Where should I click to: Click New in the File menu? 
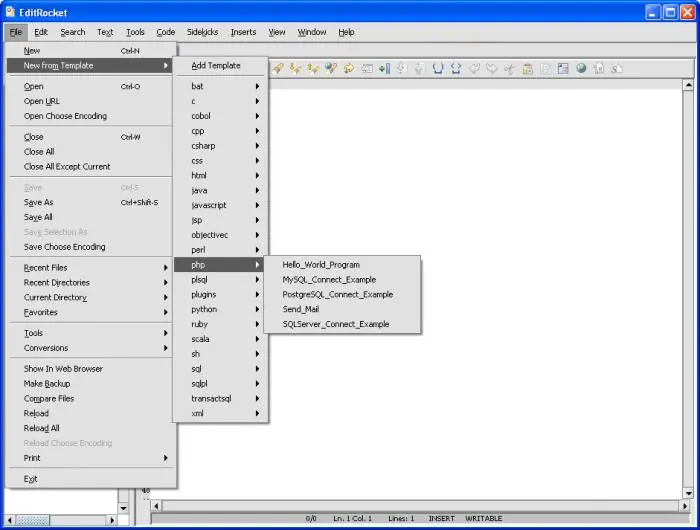(x=91, y=50)
